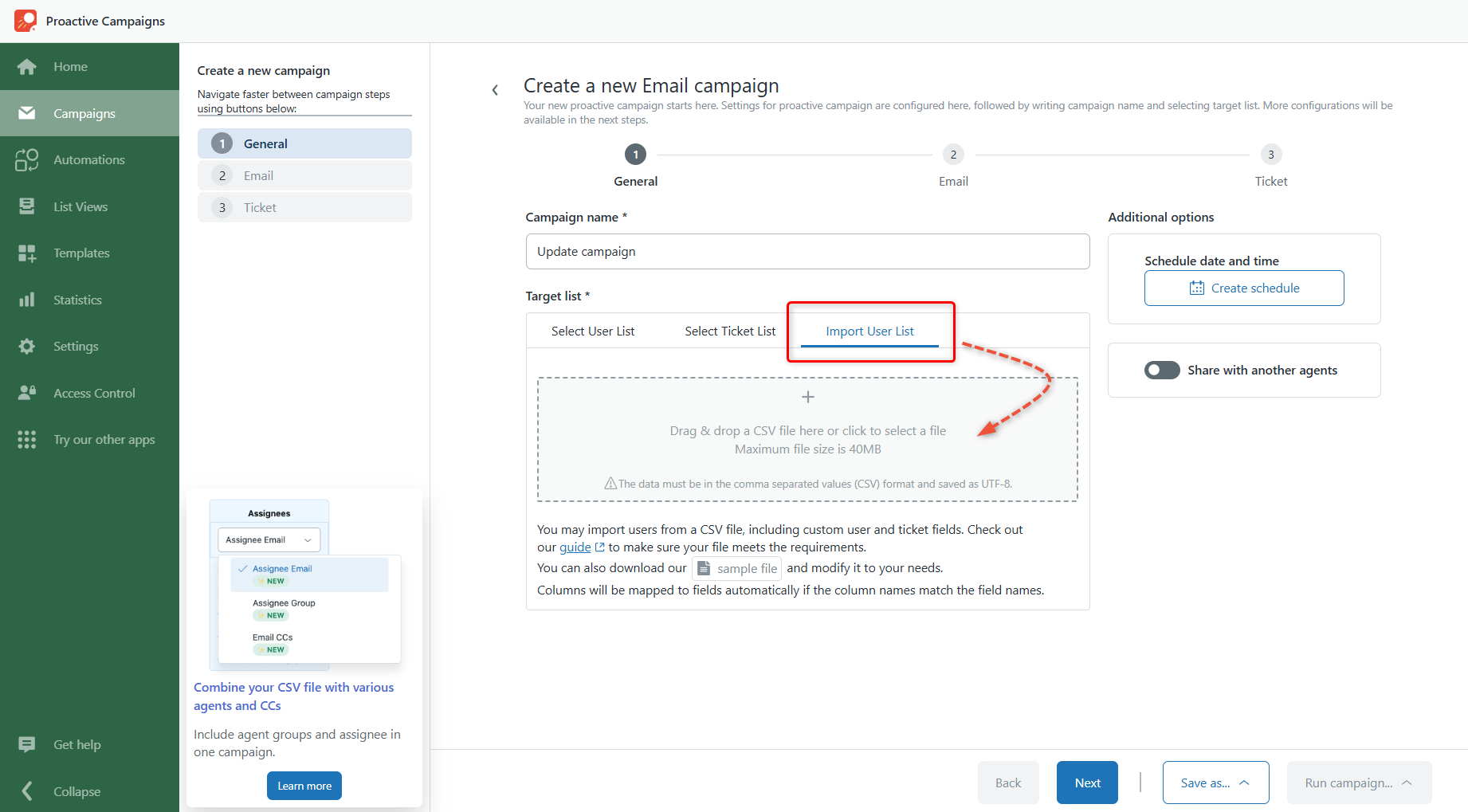Toggle Share with another agents switch
This screenshot has width=1468, height=812.
[1162, 371]
